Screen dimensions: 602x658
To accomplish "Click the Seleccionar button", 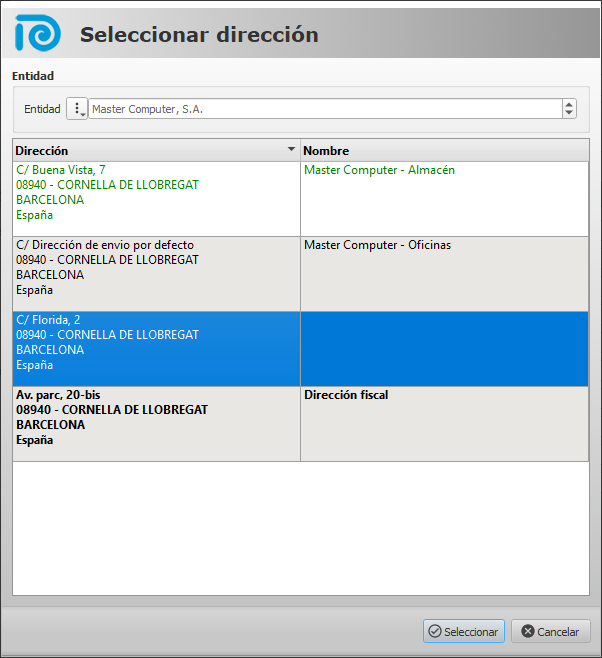I will click(463, 631).
